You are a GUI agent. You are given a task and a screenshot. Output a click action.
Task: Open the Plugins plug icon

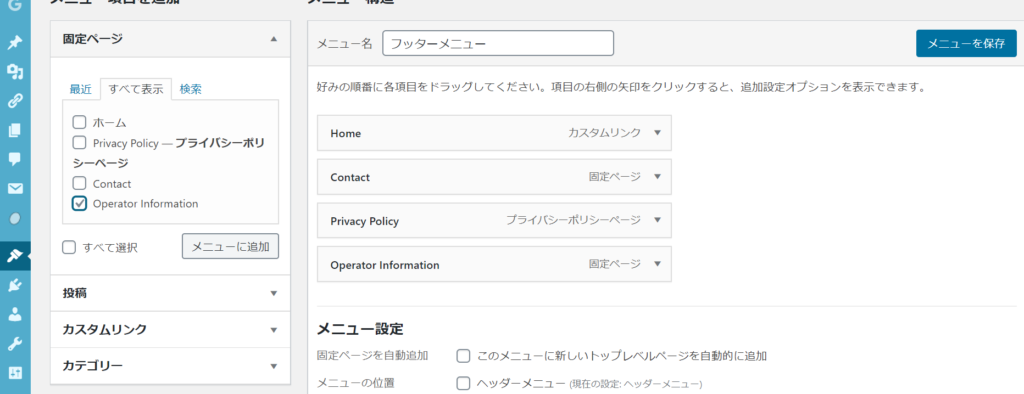coord(14,284)
